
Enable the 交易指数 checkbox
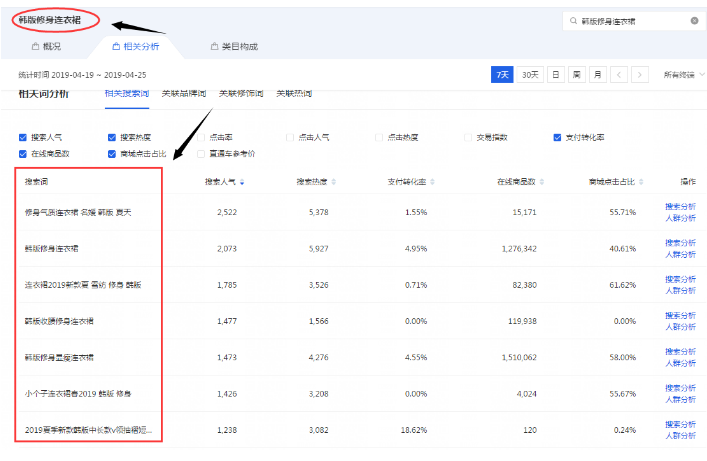pos(468,138)
